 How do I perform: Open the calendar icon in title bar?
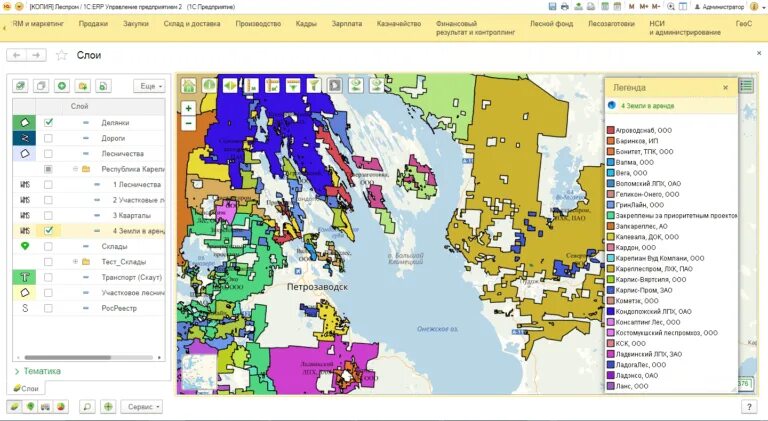(x=618, y=7)
